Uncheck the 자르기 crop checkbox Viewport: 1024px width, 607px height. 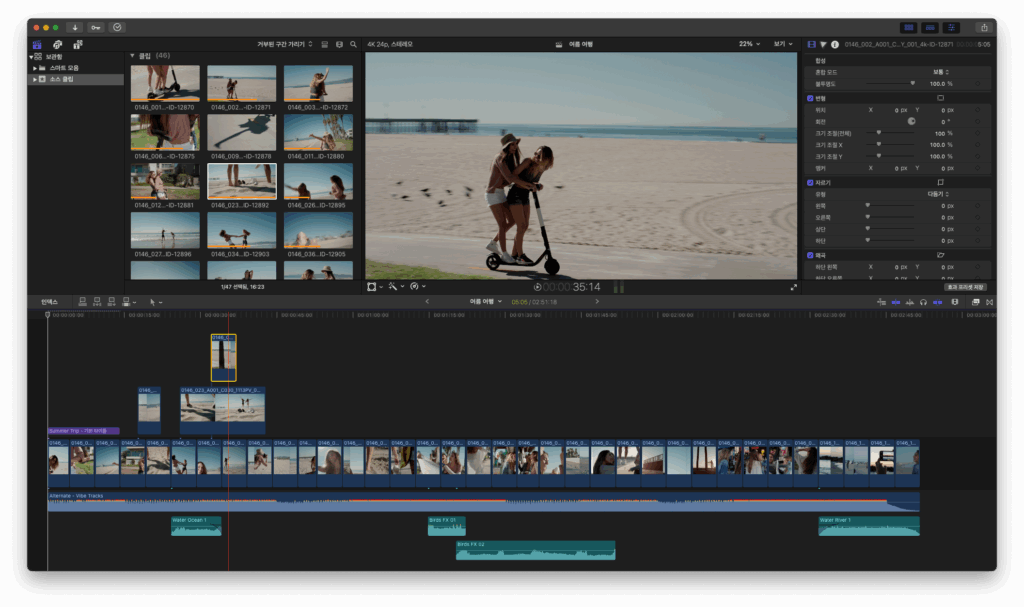[x=810, y=183]
